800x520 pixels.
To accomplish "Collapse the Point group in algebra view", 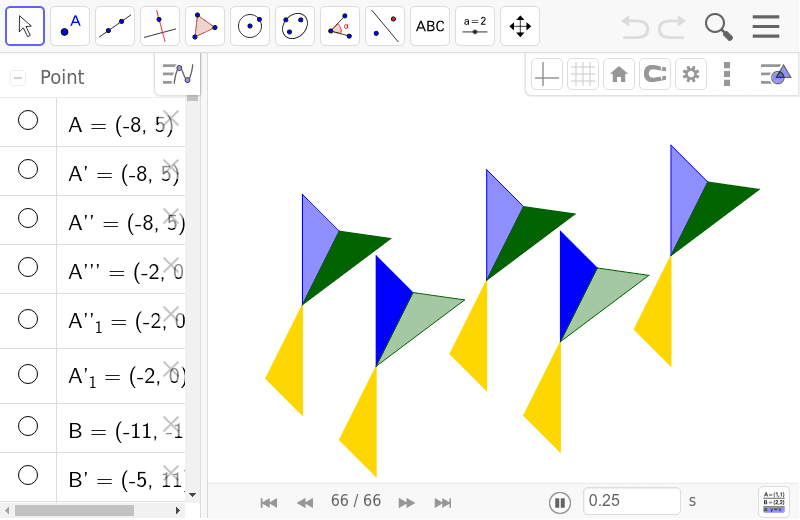I will (x=18, y=78).
